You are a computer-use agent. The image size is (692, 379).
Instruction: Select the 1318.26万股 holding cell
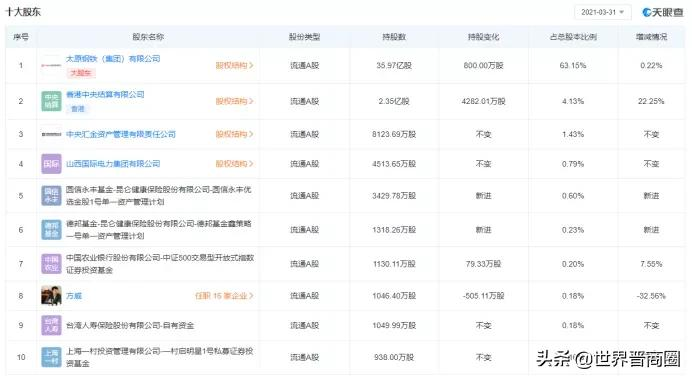pos(394,229)
